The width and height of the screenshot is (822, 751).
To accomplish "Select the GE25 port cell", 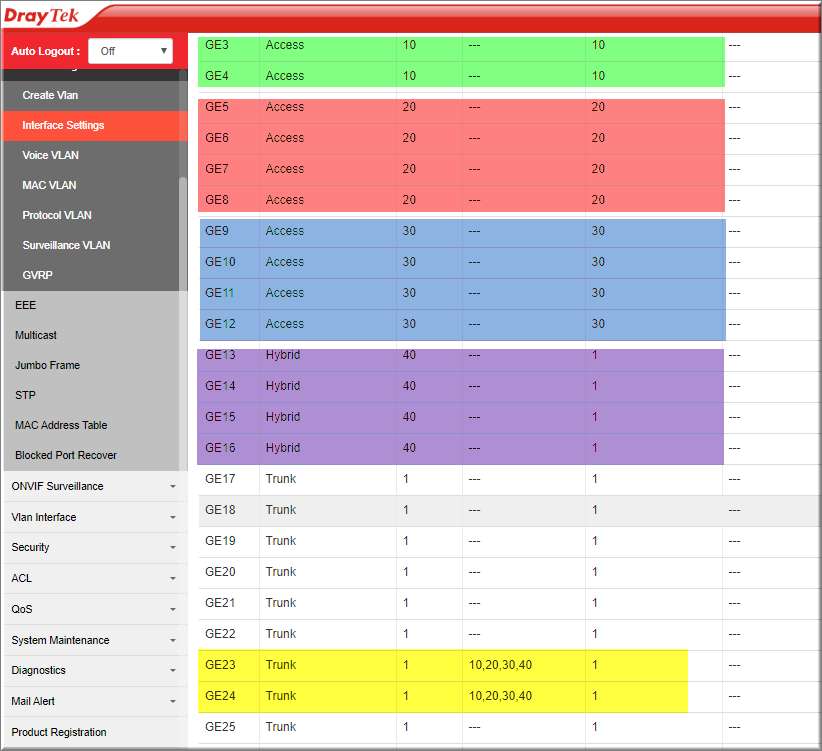I will tap(229, 727).
